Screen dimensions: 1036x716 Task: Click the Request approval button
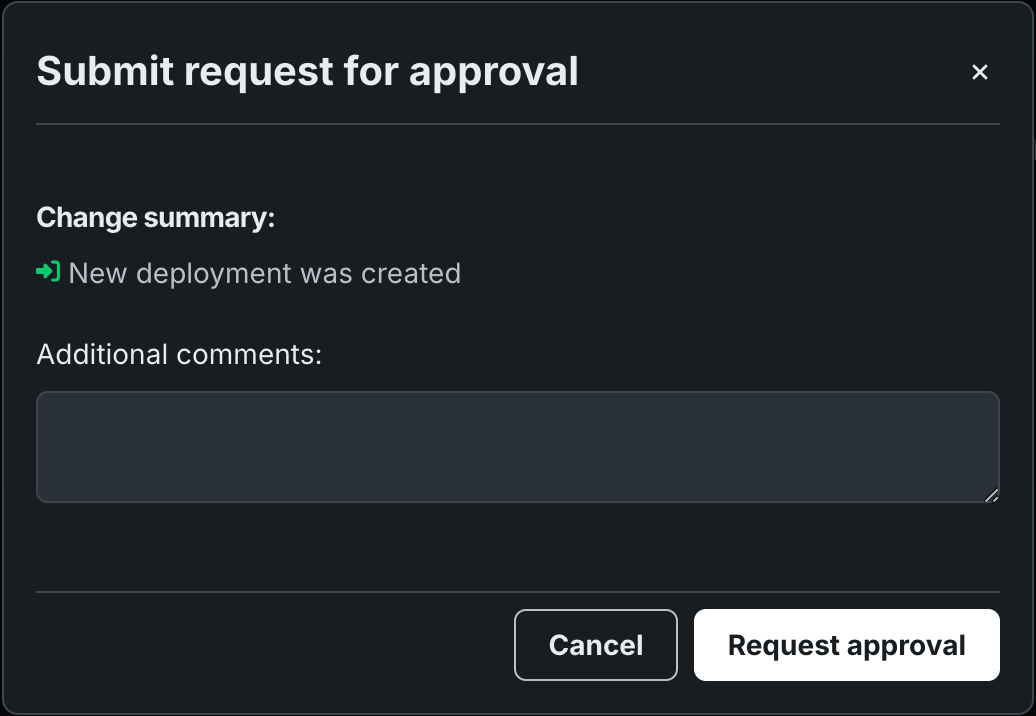846,645
